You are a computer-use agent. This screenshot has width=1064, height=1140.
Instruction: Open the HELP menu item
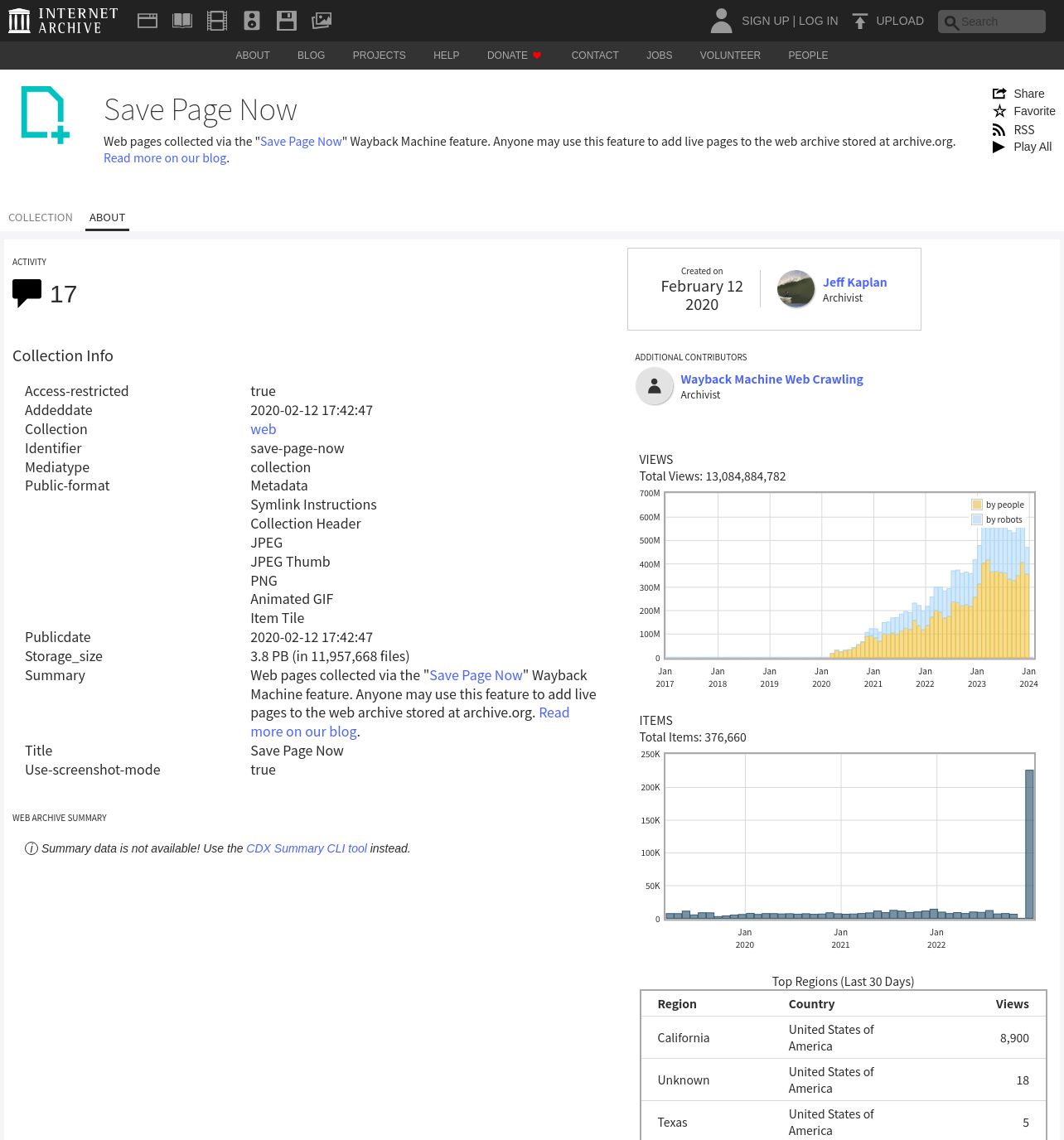pyautogui.click(x=446, y=56)
